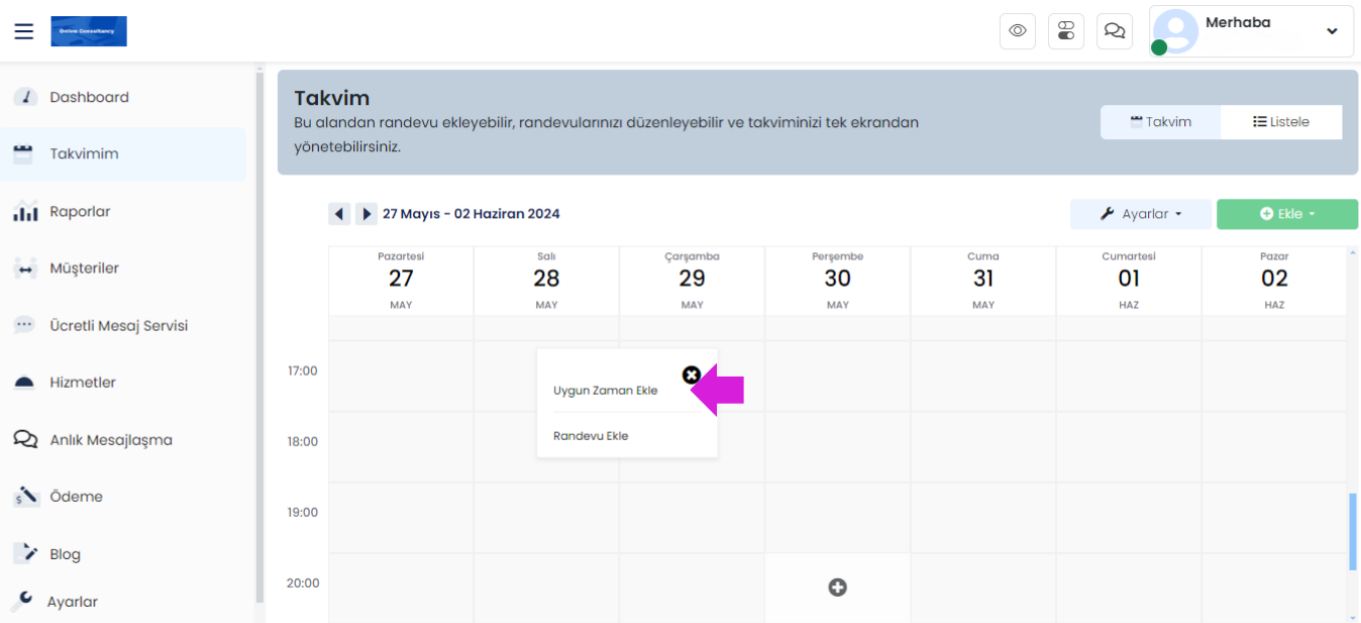Click the eye preview icon in header
The width and height of the screenshot is (1361, 623).
pyautogui.click(x=1017, y=31)
